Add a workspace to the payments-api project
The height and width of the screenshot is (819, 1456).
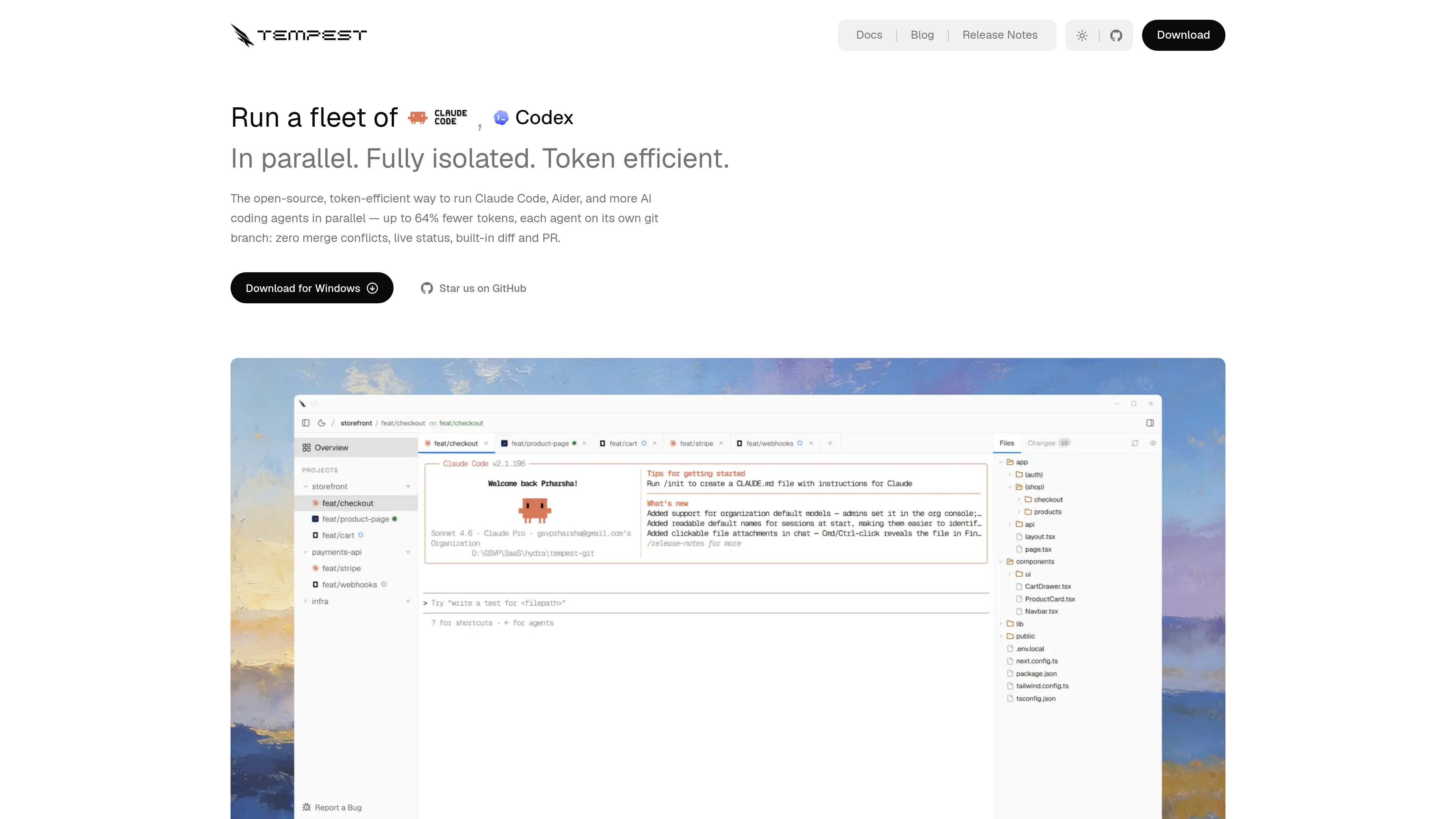[x=408, y=552]
